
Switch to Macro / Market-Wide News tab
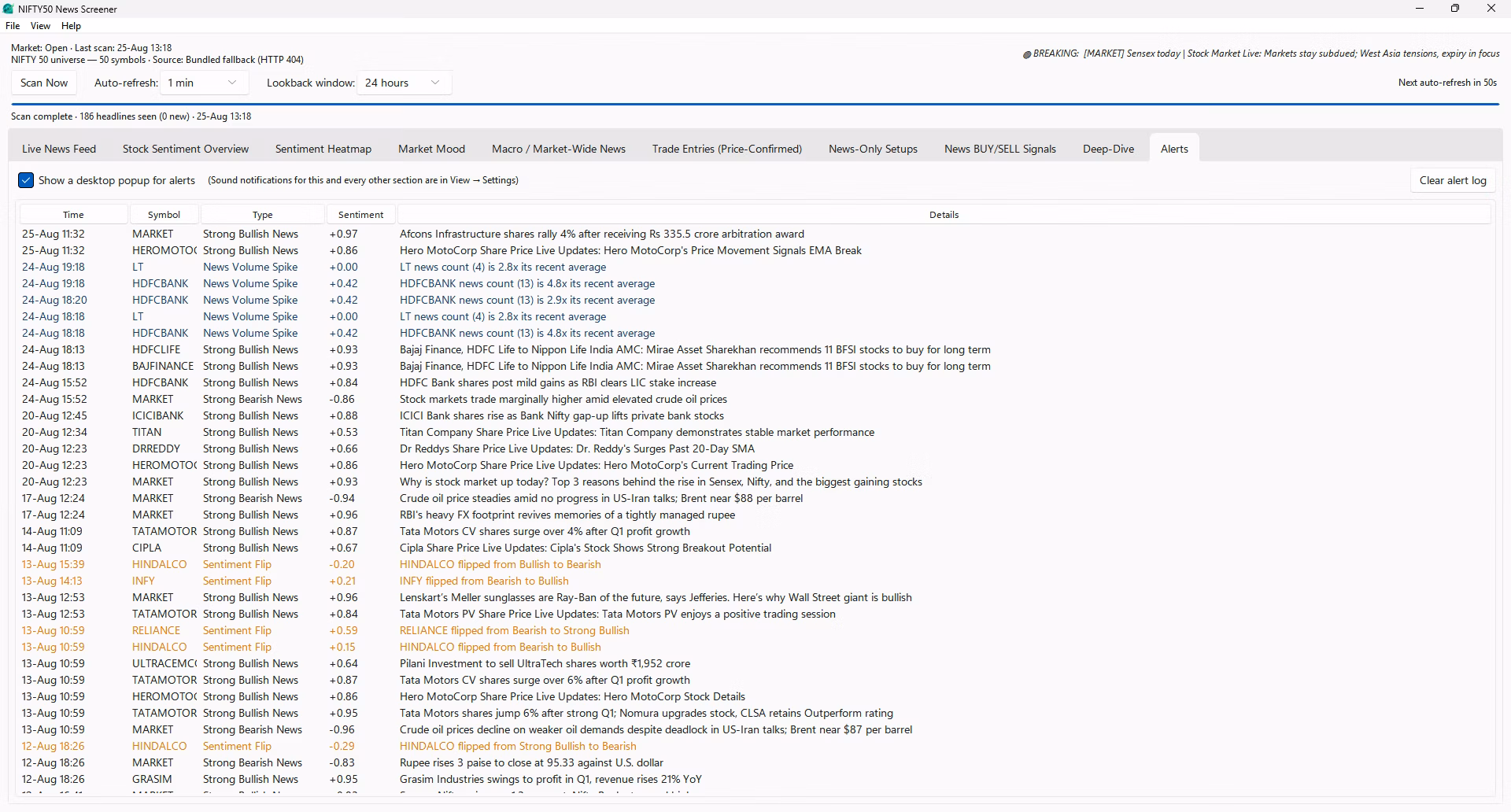559,149
